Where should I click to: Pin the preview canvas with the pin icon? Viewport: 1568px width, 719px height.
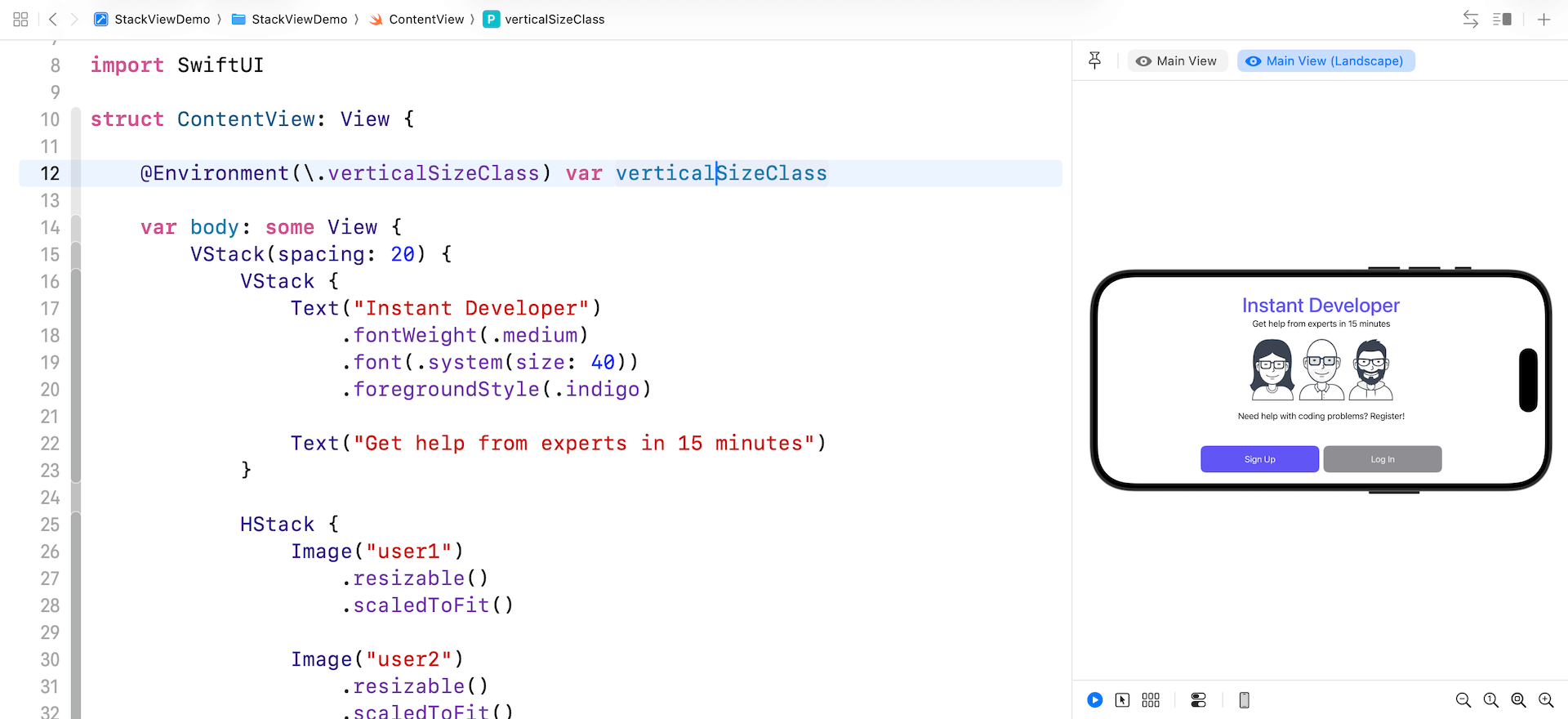point(1094,60)
